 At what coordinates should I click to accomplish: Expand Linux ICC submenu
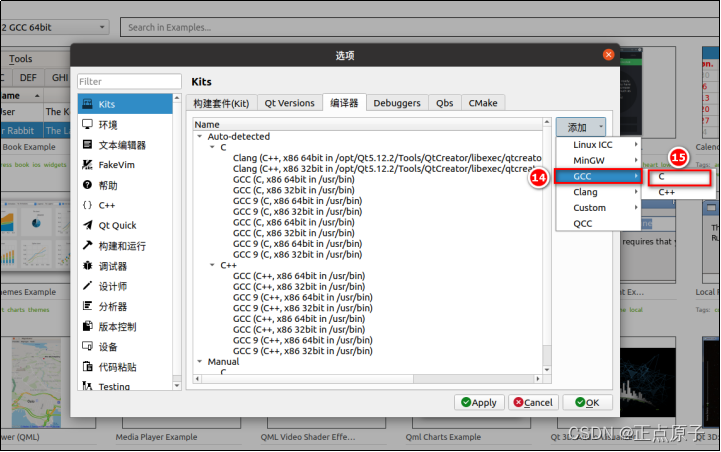coord(598,145)
